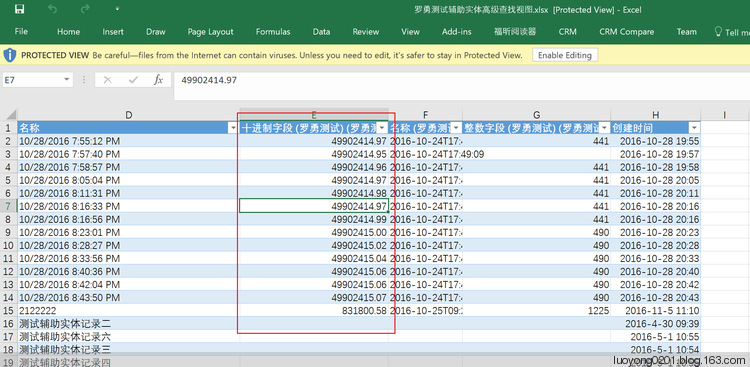Open the 福昕阅读器 tab
This screenshot has width=750, height=367.
(515, 32)
